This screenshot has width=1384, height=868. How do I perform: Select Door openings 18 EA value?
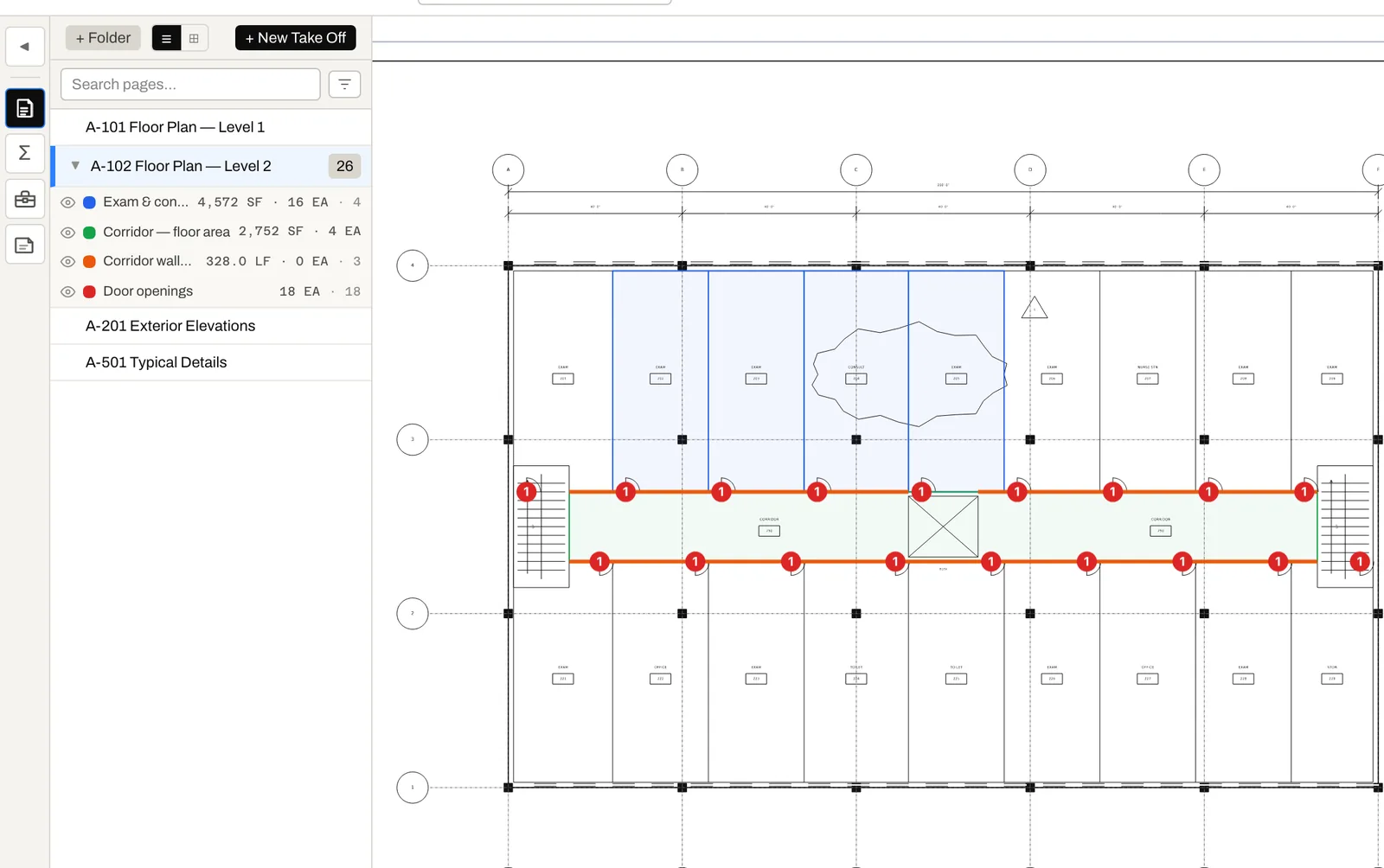(x=299, y=292)
